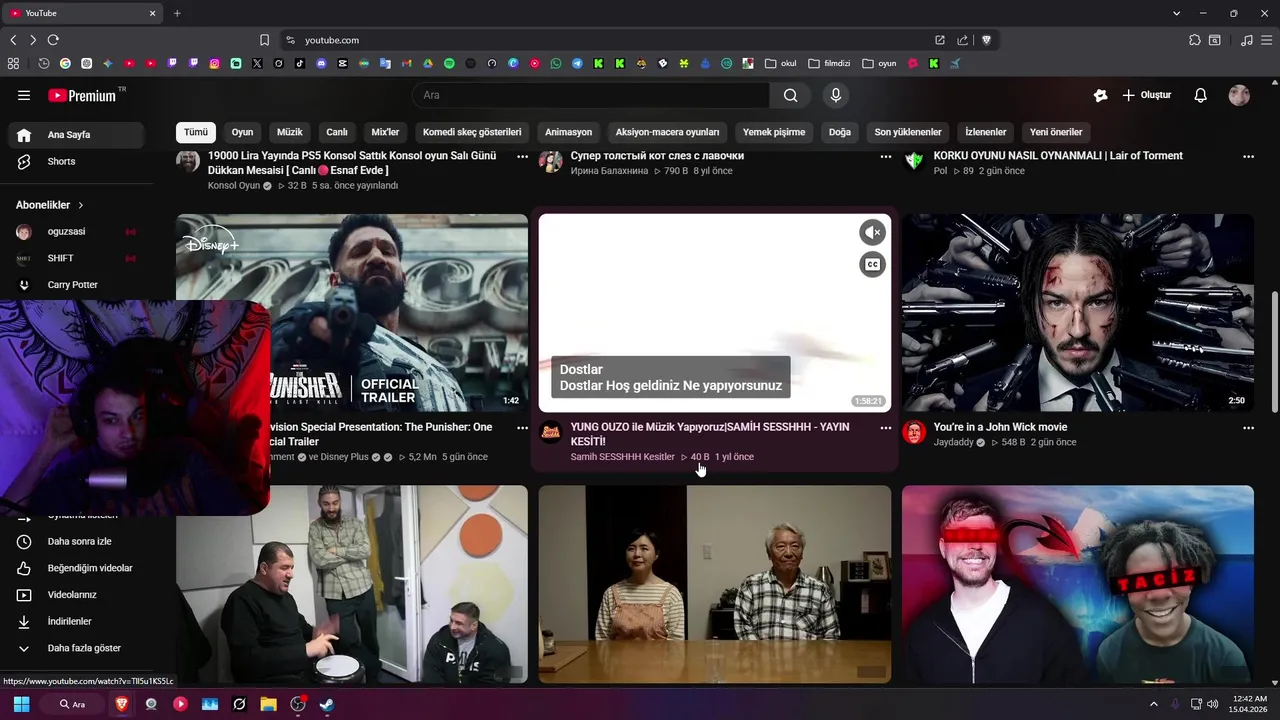
Task: Click the Oluştur create button
Action: pos(1146,95)
